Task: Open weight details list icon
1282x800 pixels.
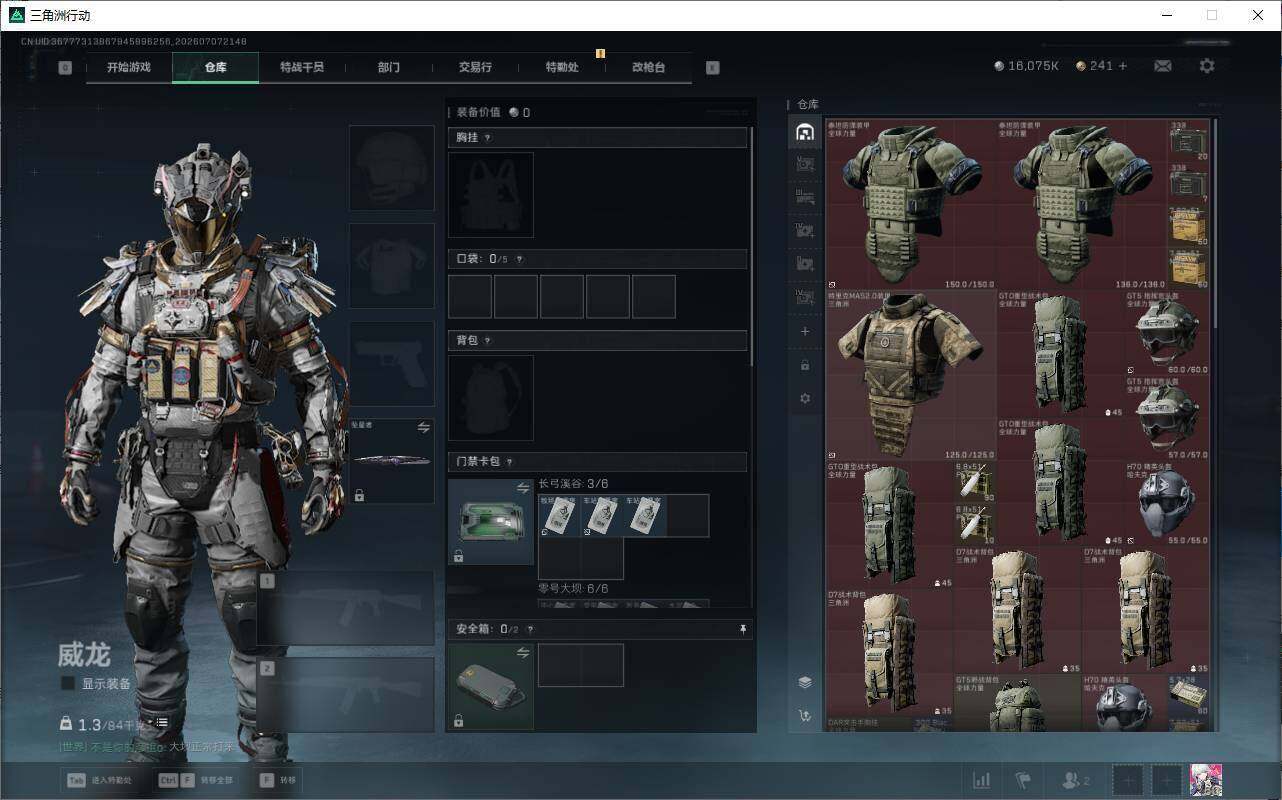Action: coord(161,722)
